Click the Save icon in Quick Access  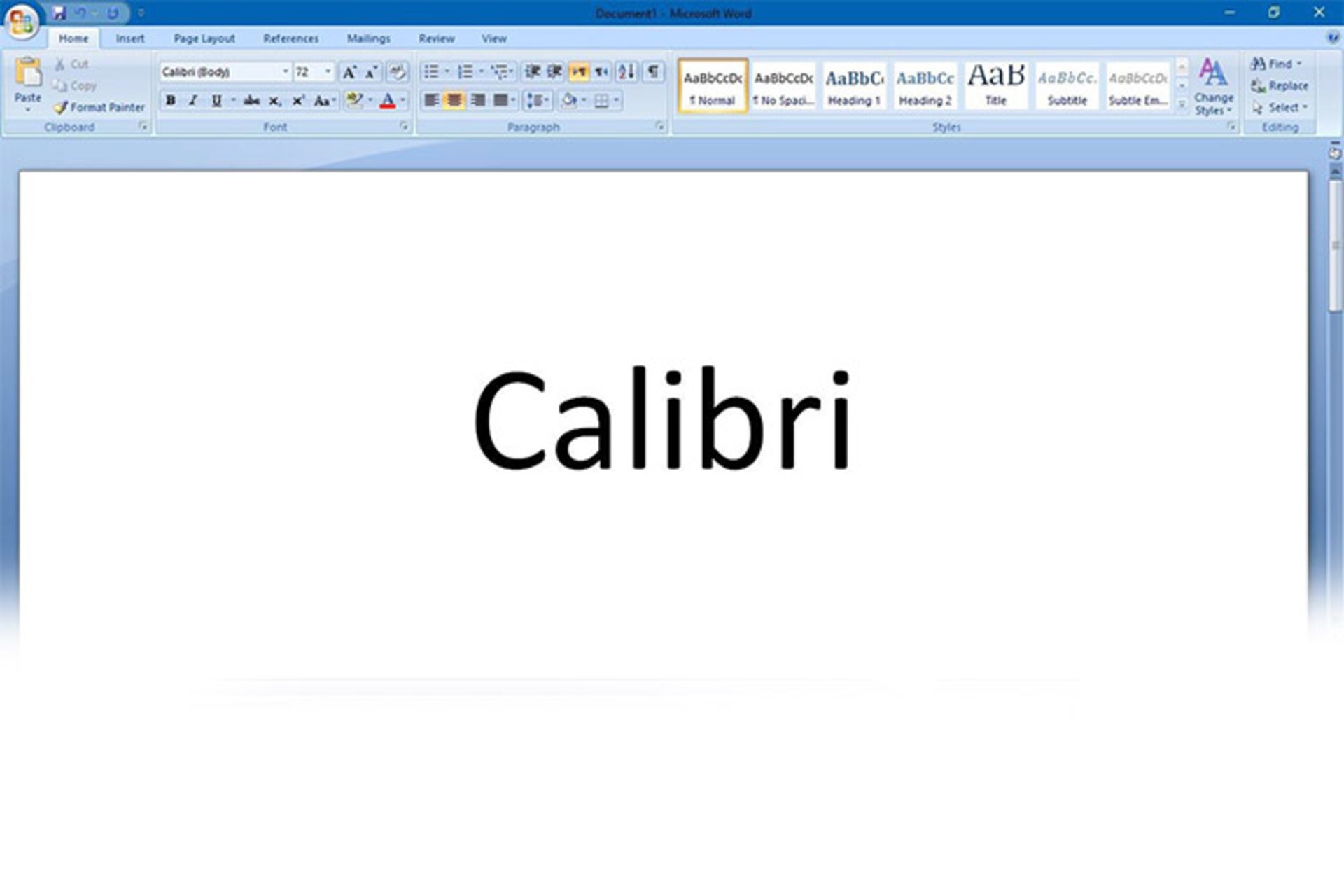point(59,13)
